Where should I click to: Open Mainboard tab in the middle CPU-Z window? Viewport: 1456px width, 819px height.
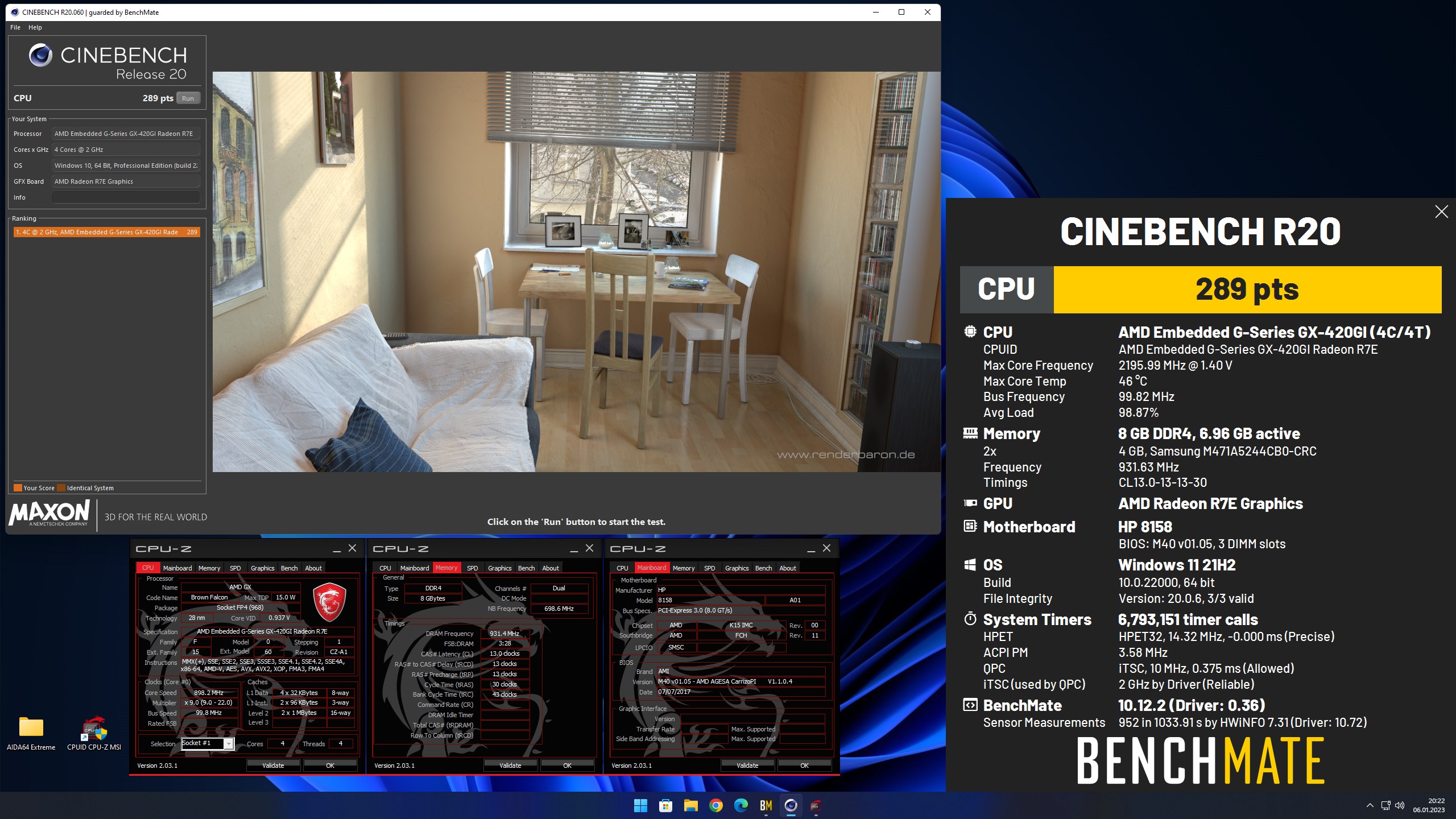tap(415, 568)
